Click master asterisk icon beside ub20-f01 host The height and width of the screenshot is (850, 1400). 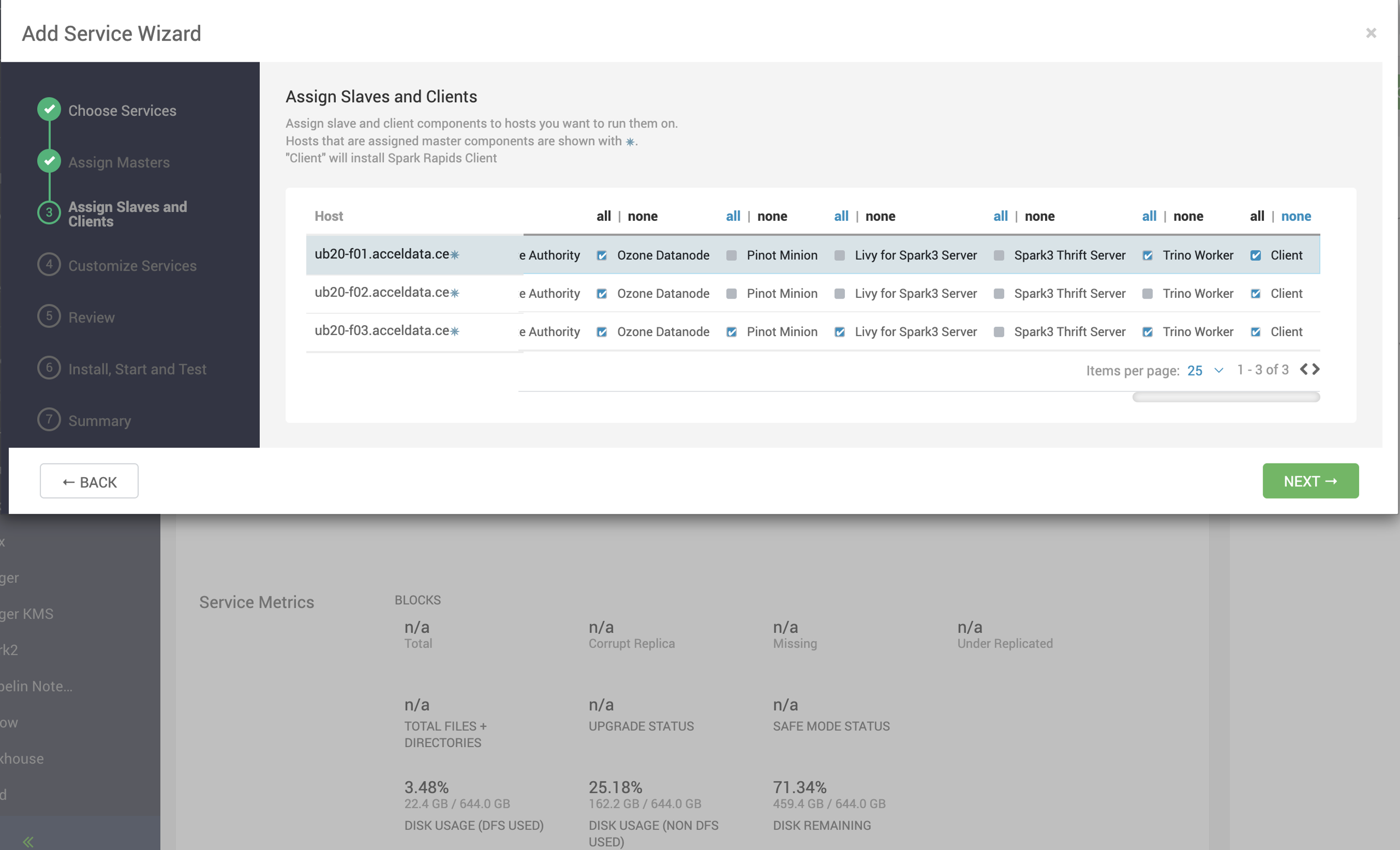coord(454,255)
